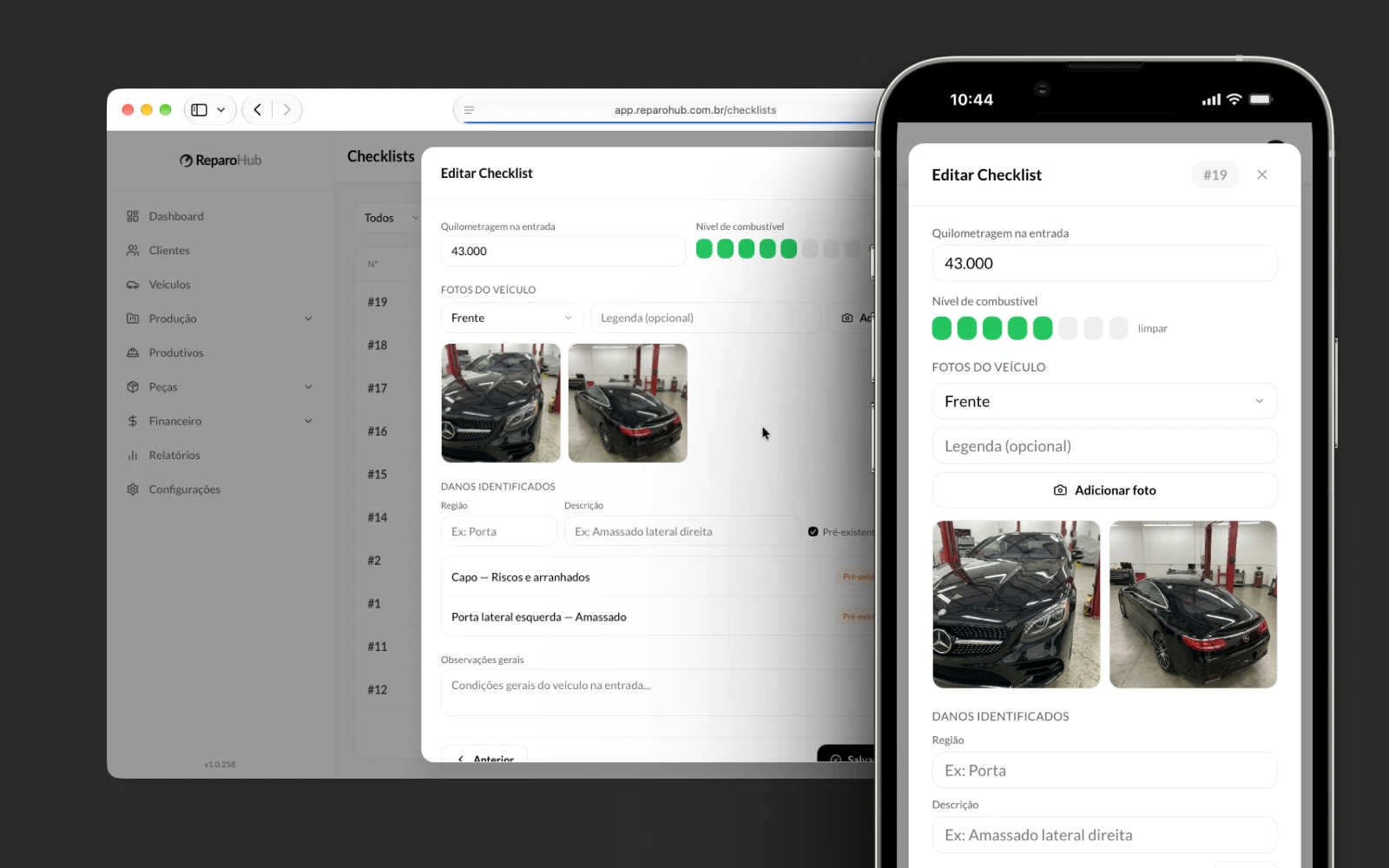Open the rear car photo thumbnail on the phone

[x=1193, y=604]
